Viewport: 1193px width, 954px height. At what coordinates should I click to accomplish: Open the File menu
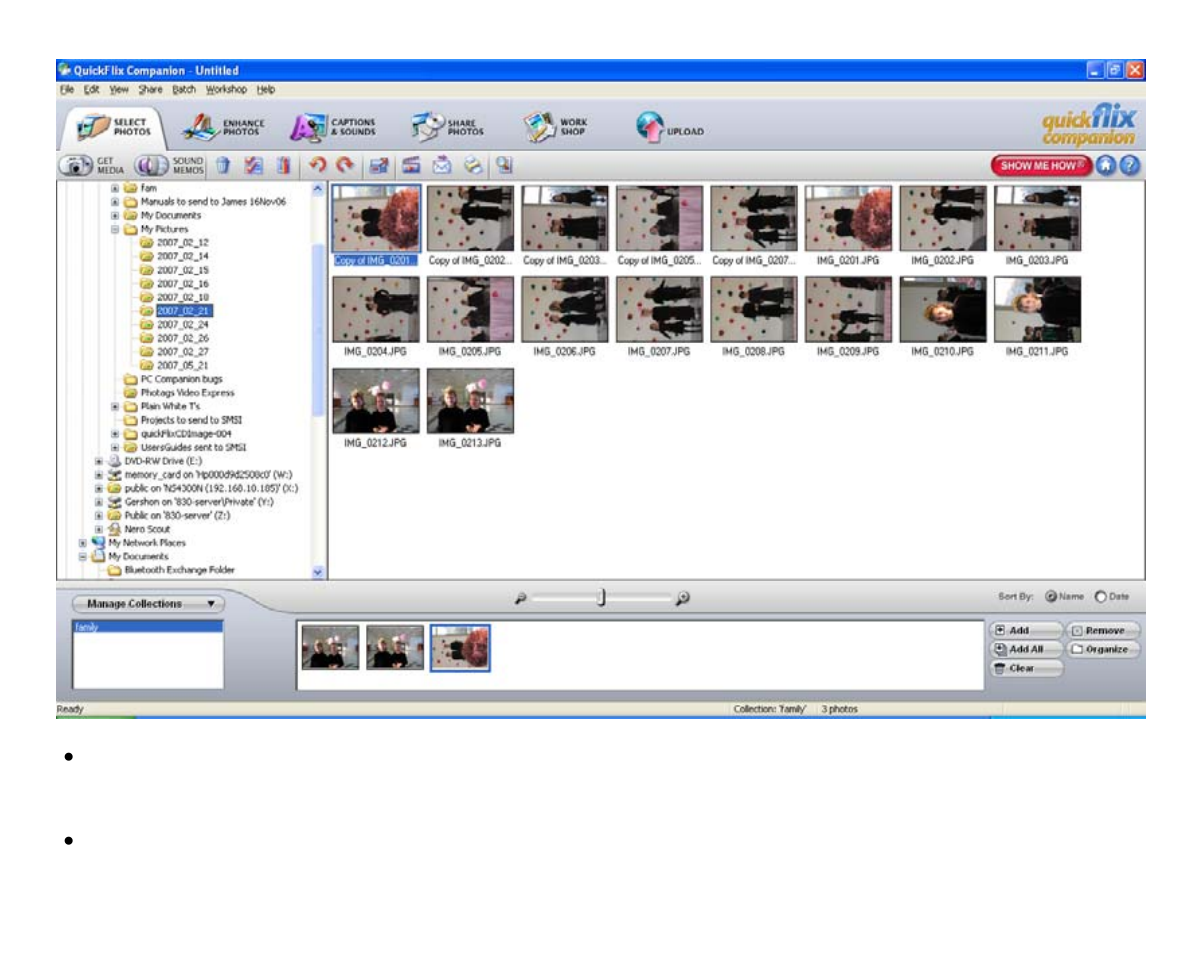pyautogui.click(x=67, y=90)
